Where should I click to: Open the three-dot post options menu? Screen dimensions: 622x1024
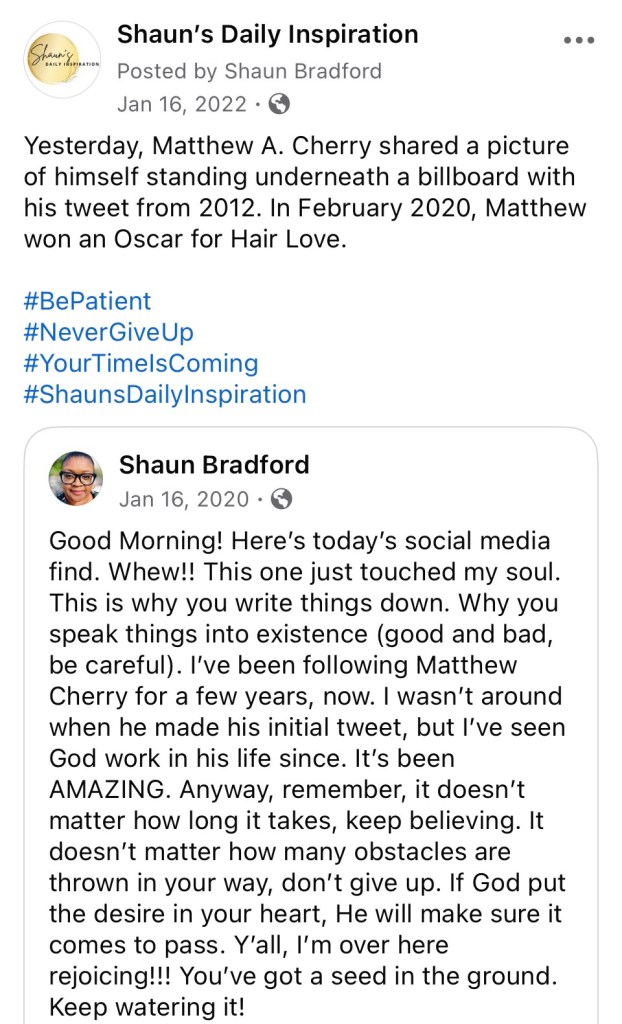click(579, 41)
